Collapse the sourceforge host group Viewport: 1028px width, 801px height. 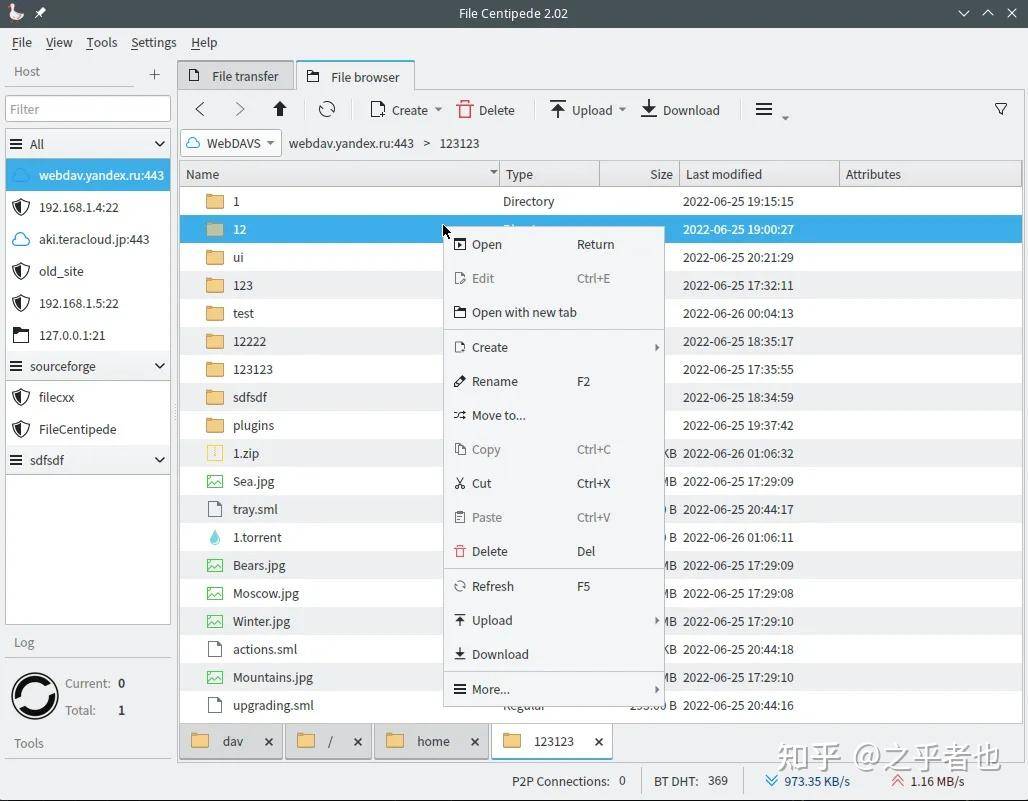pos(159,366)
